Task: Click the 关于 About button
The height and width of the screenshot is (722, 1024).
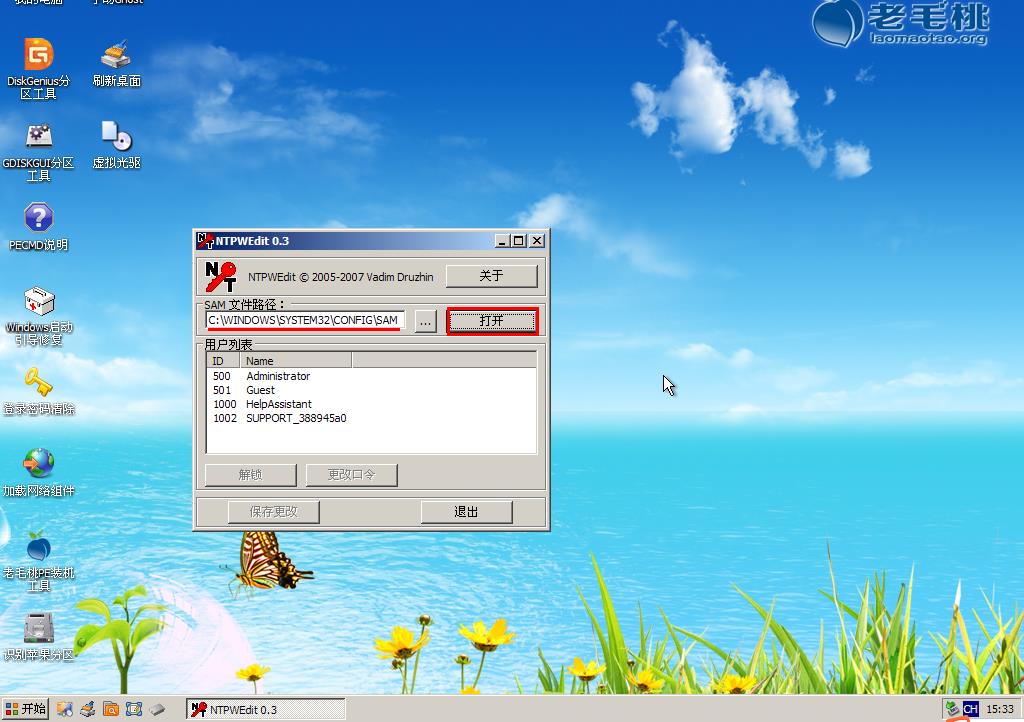Action: pyautogui.click(x=492, y=276)
